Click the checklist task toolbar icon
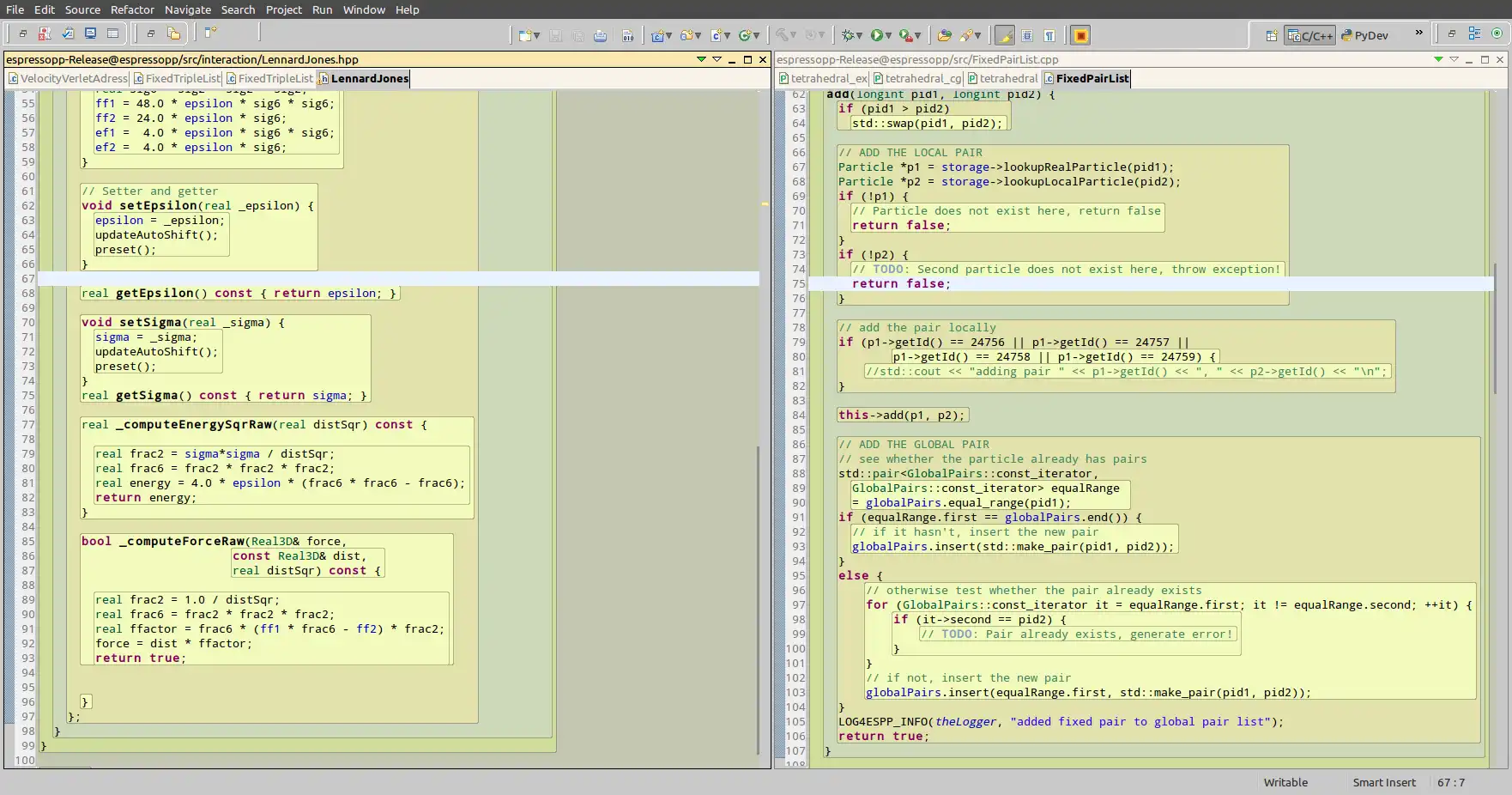1512x795 pixels. point(68,34)
